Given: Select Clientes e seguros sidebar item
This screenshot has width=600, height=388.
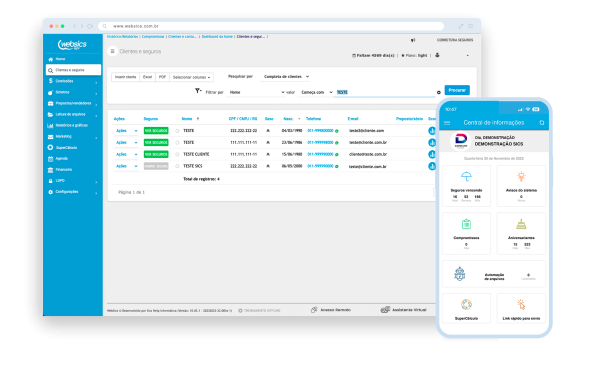Looking at the screenshot, I should point(73,70).
